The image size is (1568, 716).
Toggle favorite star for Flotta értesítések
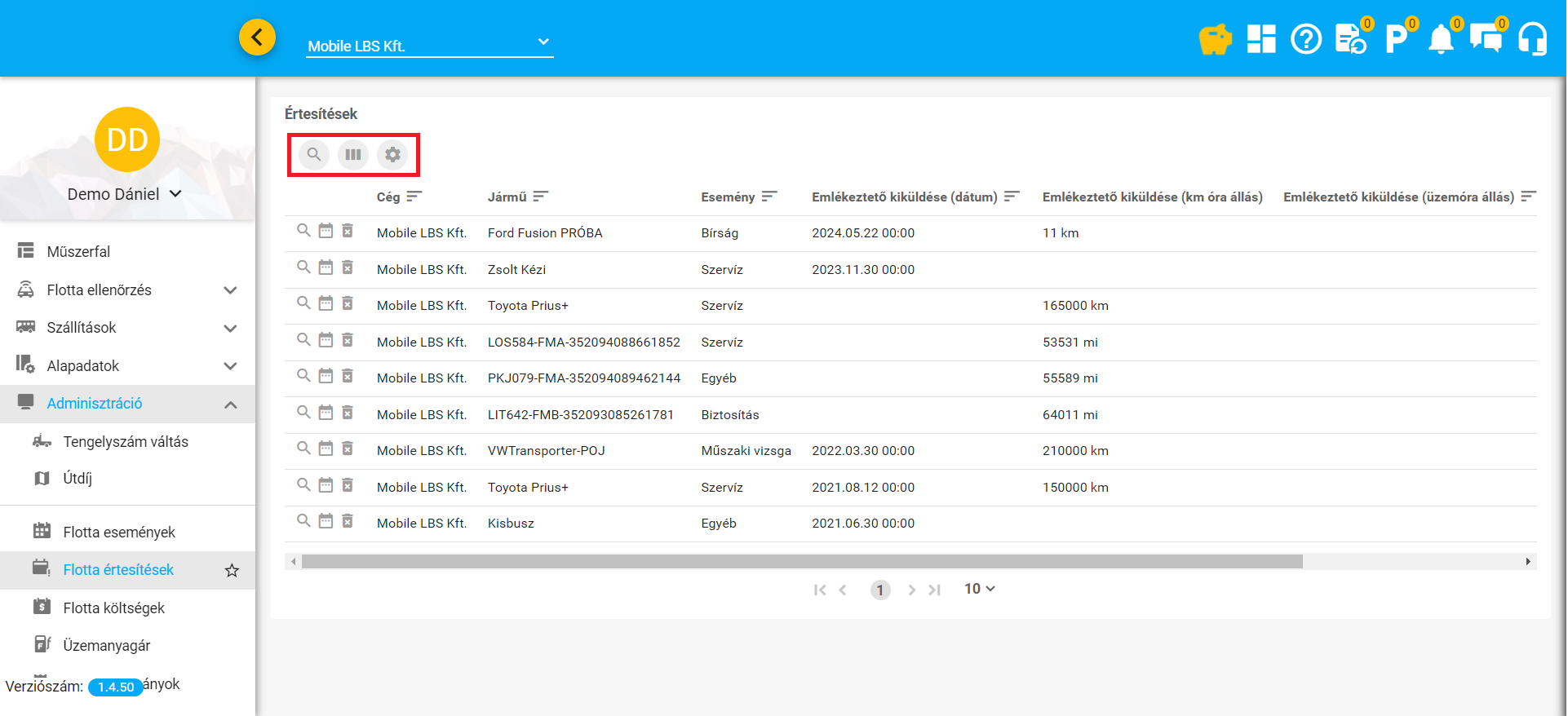232,571
